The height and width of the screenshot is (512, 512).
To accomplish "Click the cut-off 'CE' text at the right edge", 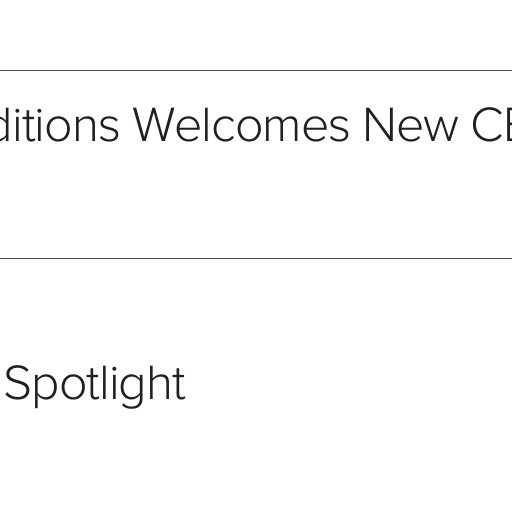I will pos(492,125).
